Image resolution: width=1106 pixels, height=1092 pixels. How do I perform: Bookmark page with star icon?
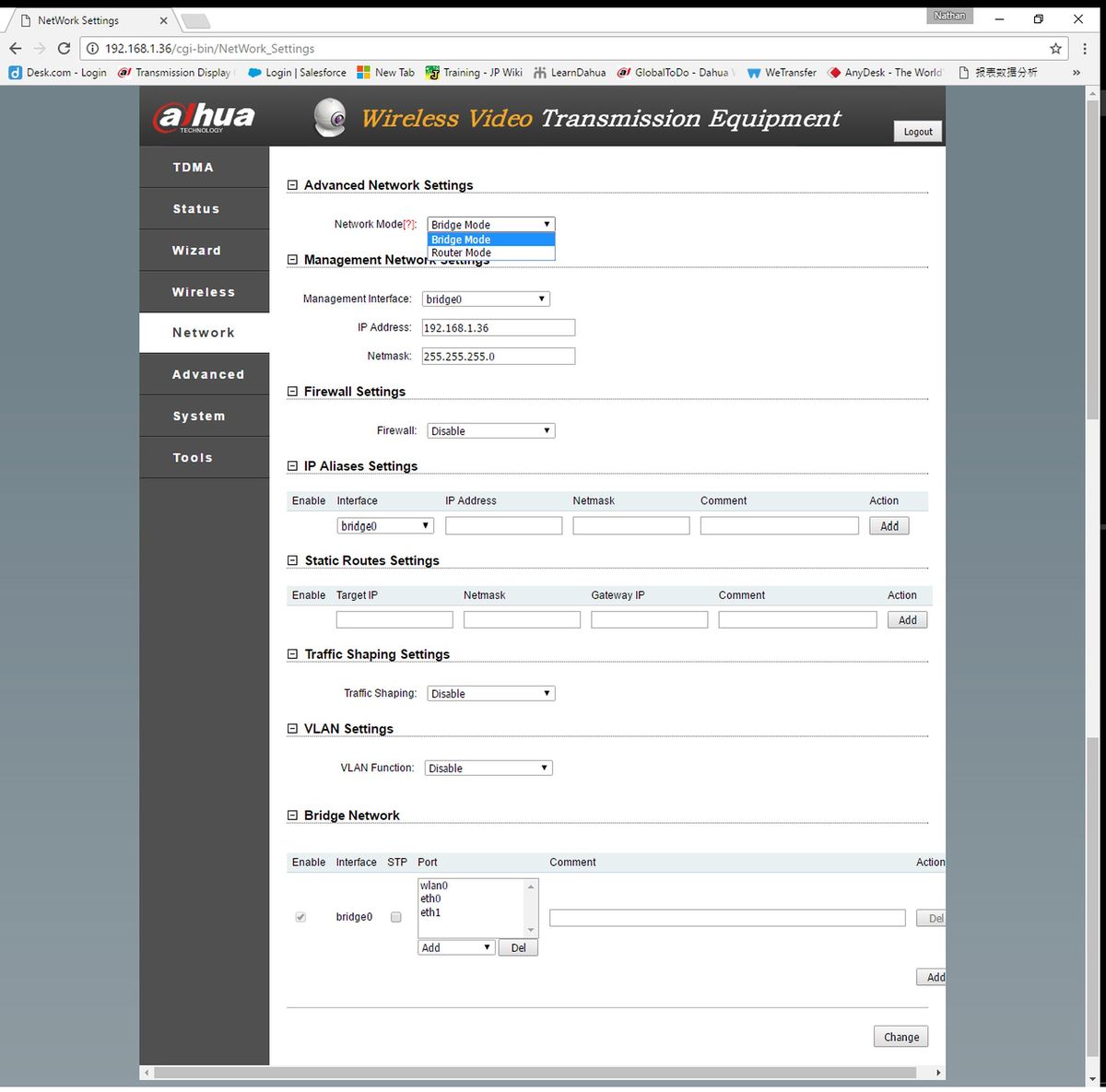(1055, 49)
